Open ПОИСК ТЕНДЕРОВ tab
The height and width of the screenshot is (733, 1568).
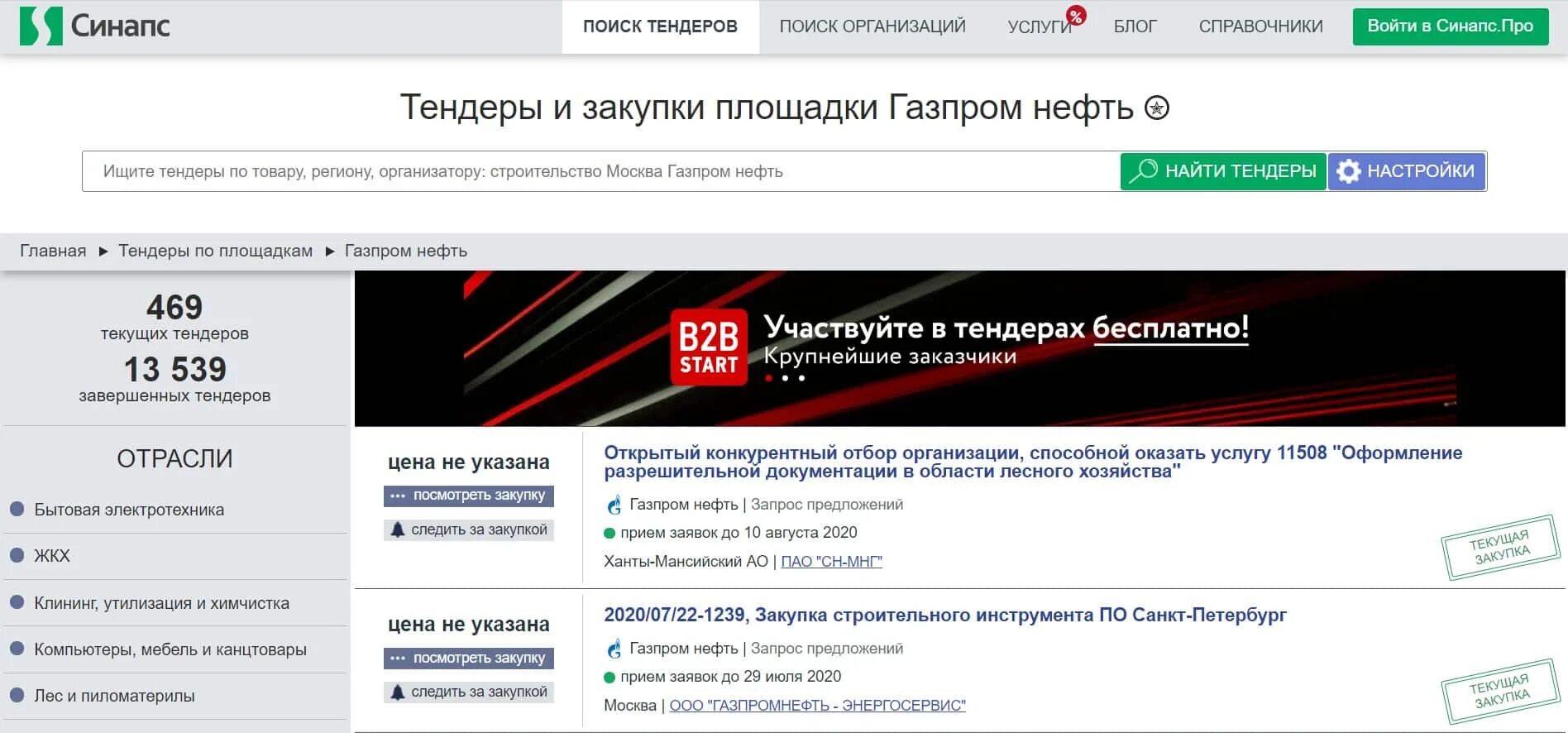pos(660,26)
